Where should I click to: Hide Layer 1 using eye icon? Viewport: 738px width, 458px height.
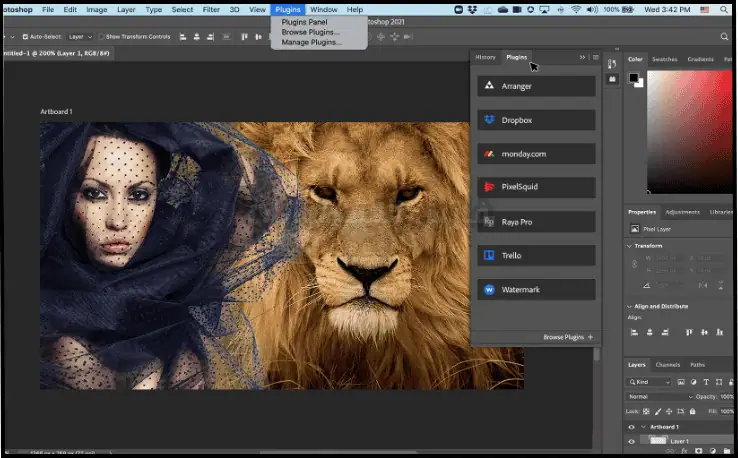tap(630, 441)
